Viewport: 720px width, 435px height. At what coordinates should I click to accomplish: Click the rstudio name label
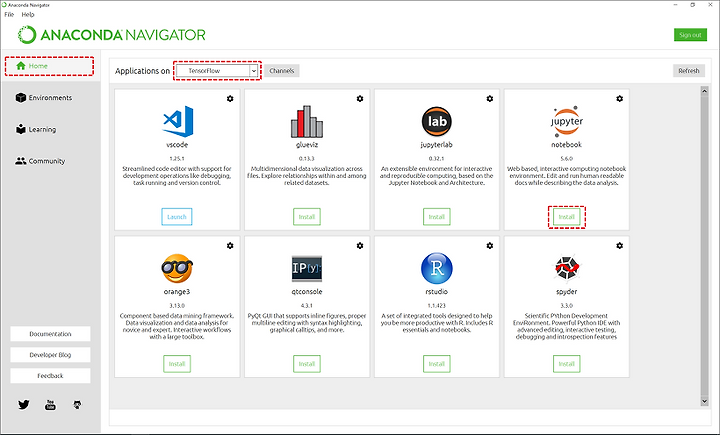(x=437, y=292)
